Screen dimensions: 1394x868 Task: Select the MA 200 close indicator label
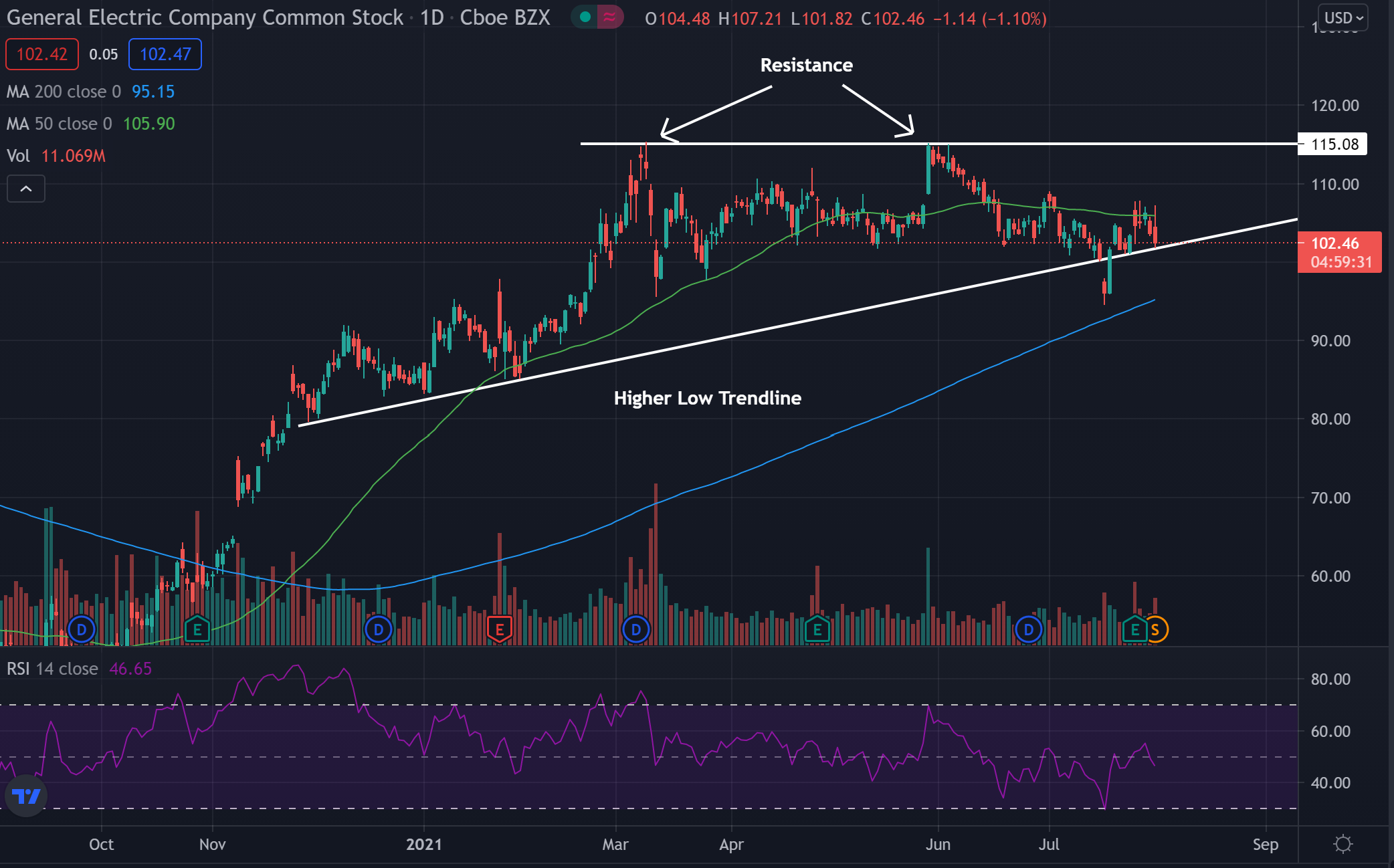(64, 92)
